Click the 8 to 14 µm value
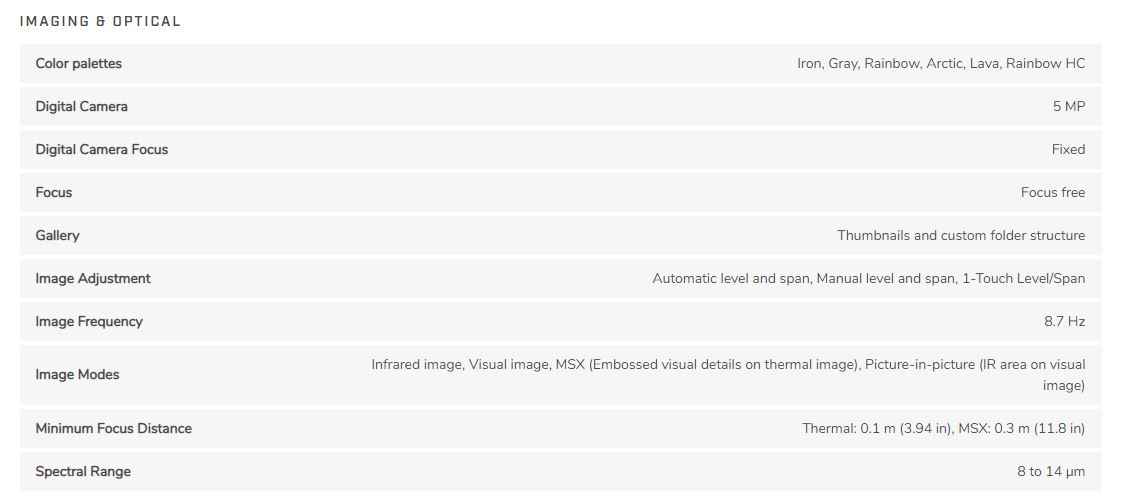Image resolution: width=1125 pixels, height=502 pixels. (1051, 472)
